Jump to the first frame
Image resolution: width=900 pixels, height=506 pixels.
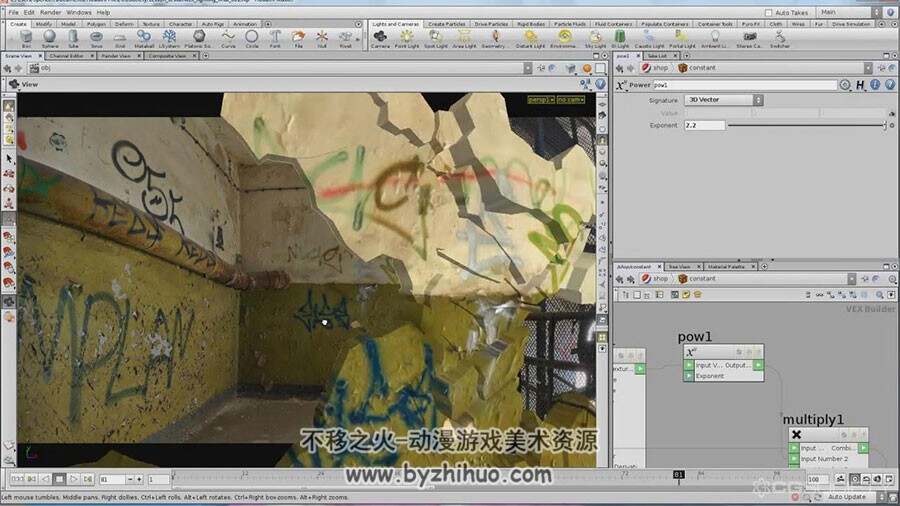coord(17,478)
